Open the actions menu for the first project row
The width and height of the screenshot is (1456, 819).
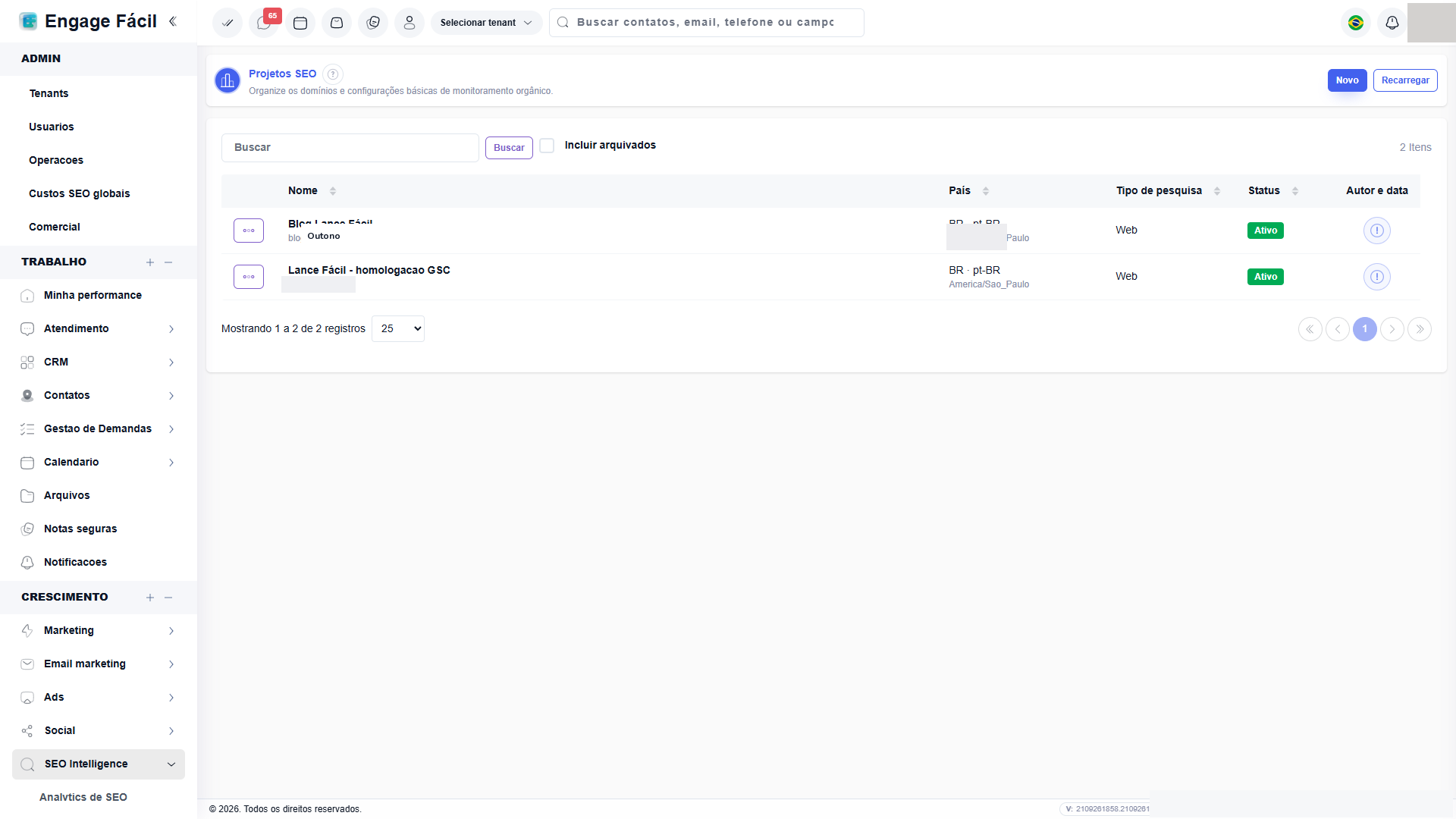coord(249,231)
